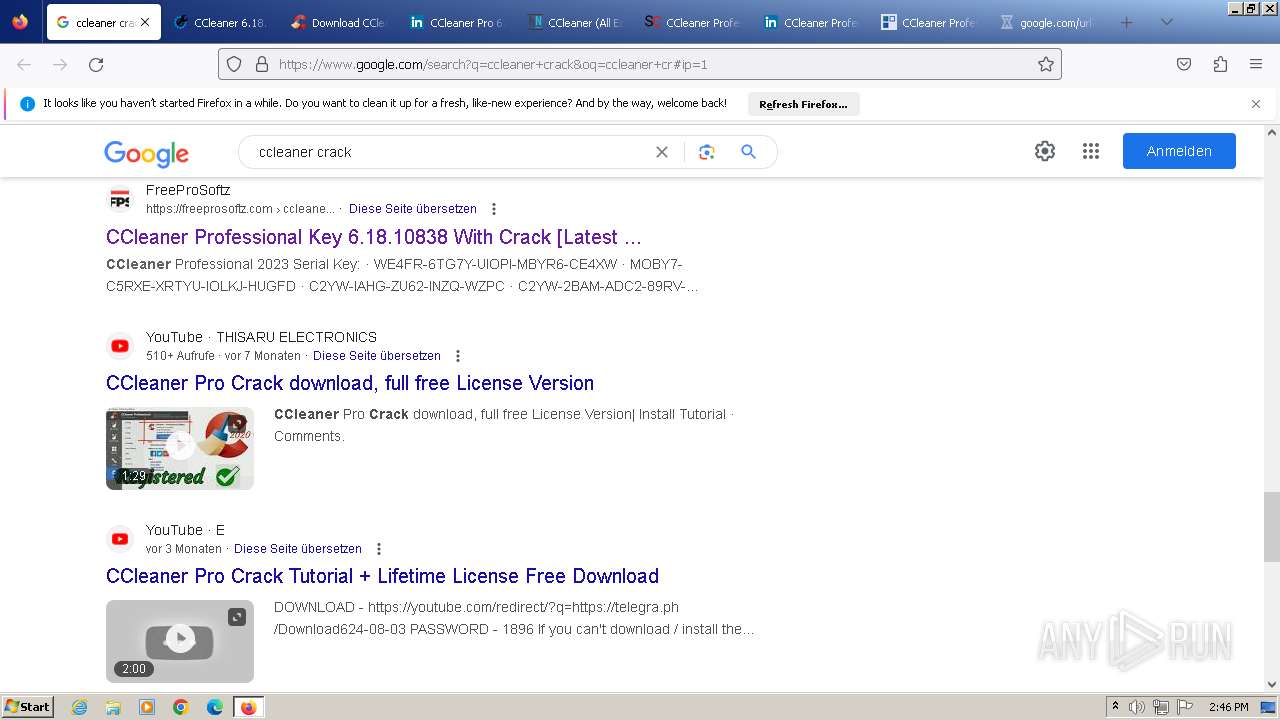This screenshot has height=720, width=1280.
Task: Open the tracking protection shield icon
Action: click(234, 64)
